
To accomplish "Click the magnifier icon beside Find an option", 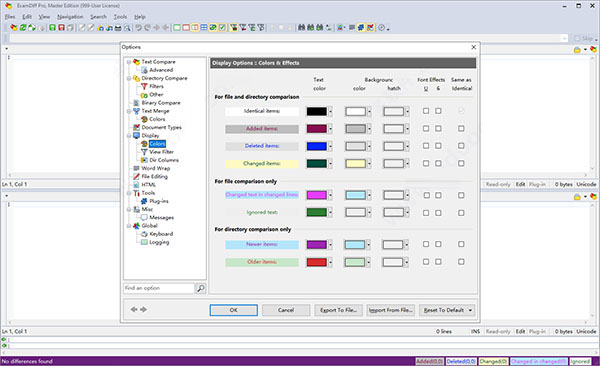I will (201, 288).
